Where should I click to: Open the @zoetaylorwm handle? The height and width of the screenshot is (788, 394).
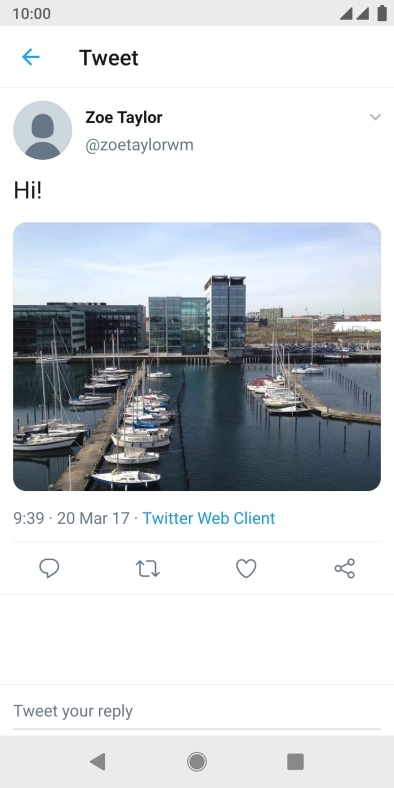139,145
